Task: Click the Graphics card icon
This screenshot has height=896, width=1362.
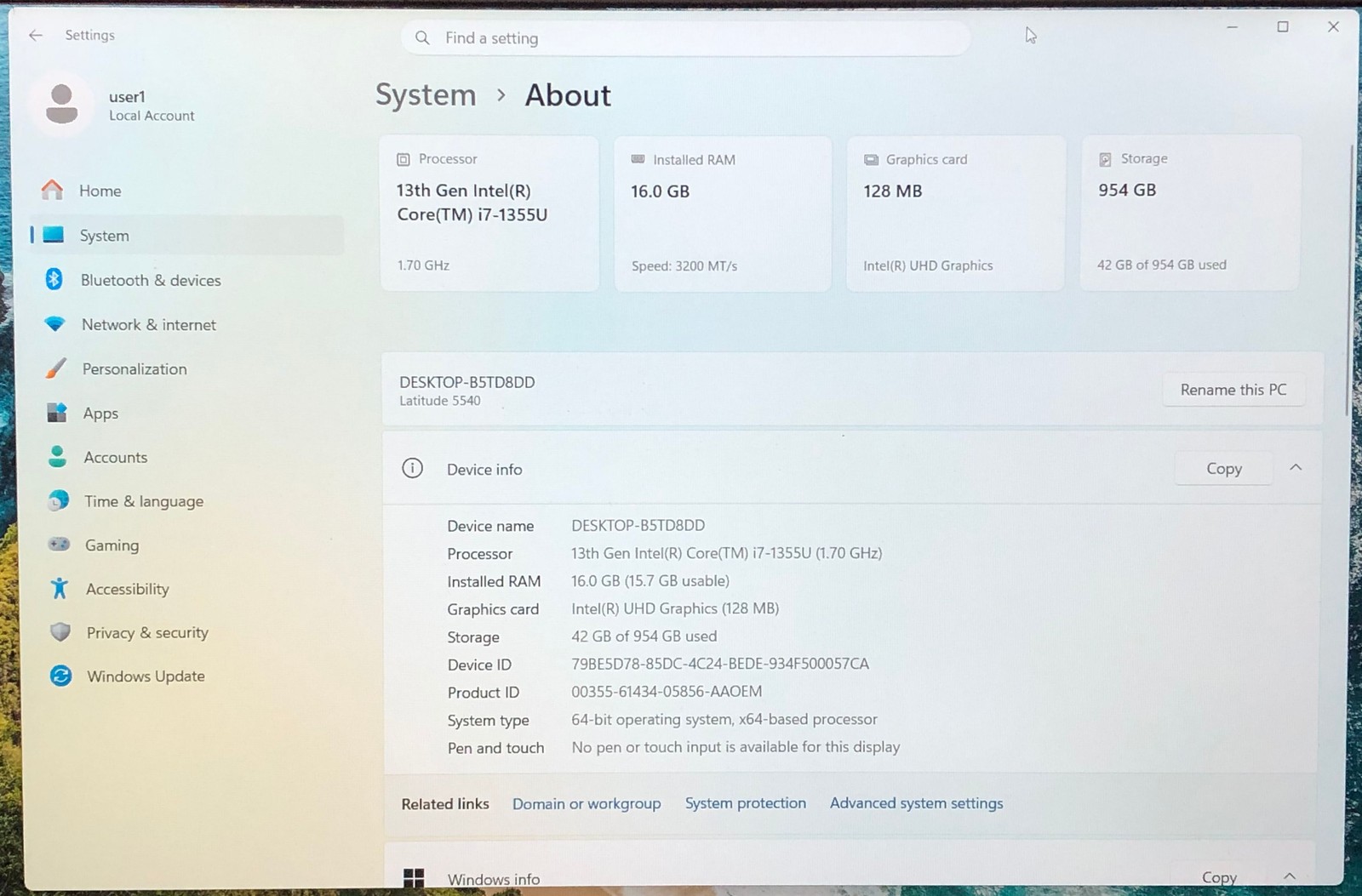Action: (871, 160)
